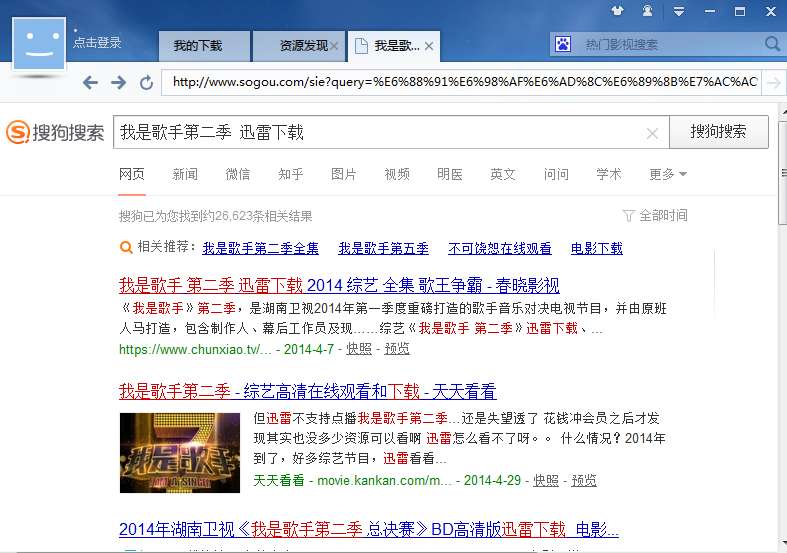
Task: Open related link 我是歌手第二季全集
Action: [x=260, y=248]
